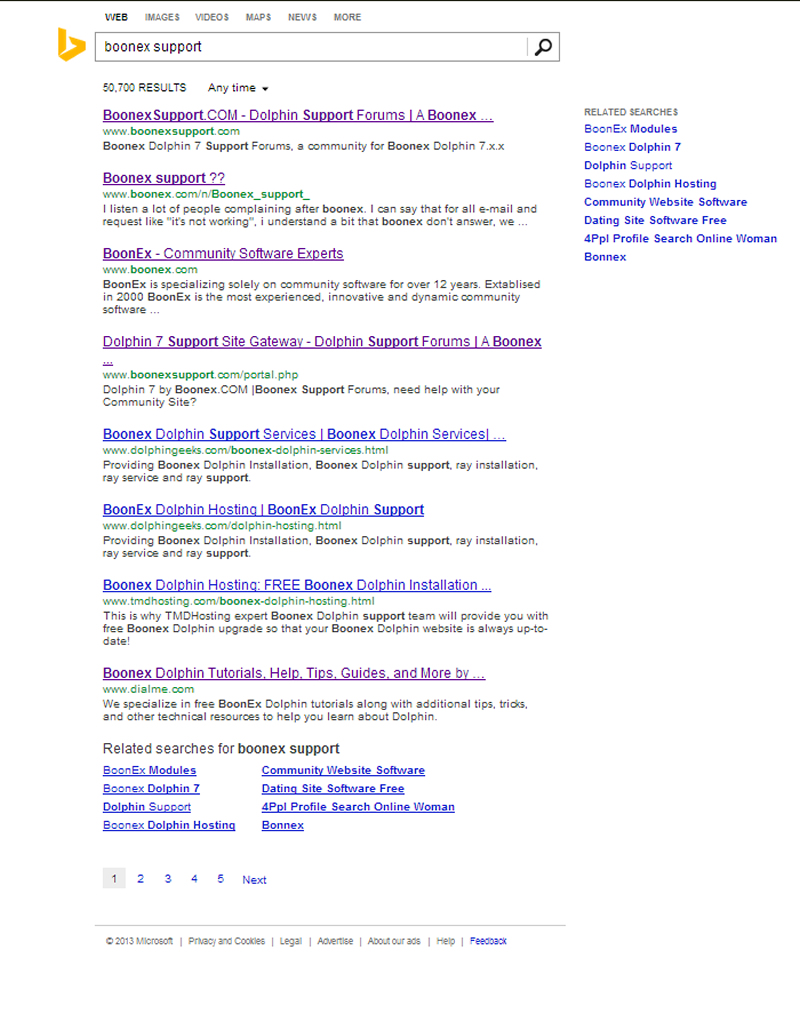Click the Next page link

(254, 880)
